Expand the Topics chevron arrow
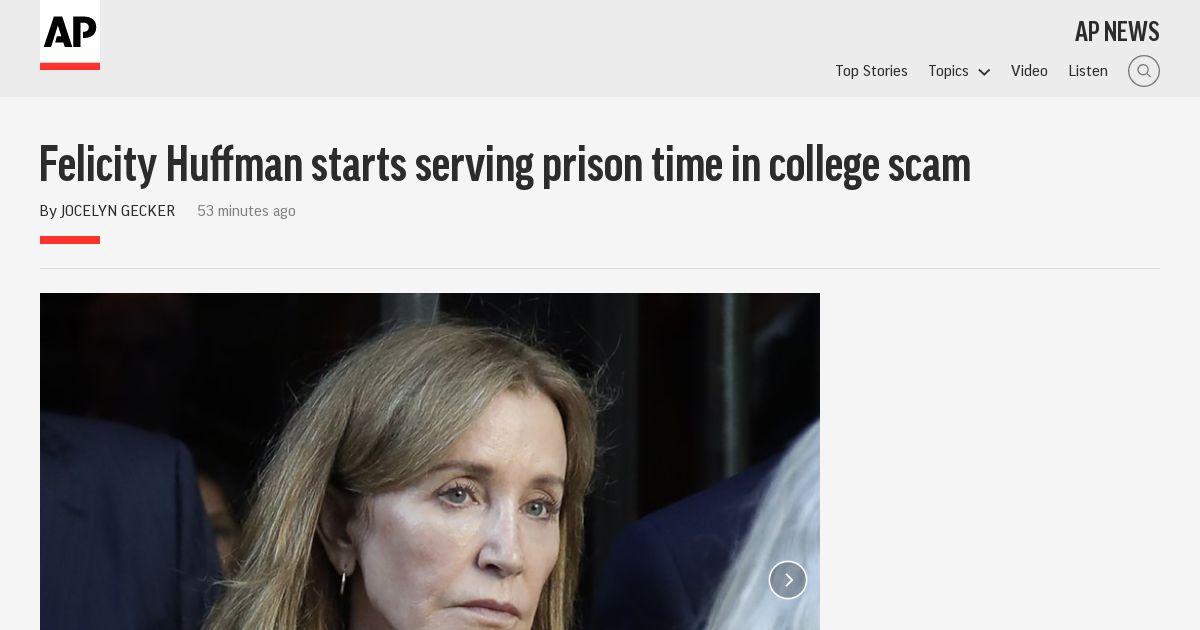 [x=984, y=72]
